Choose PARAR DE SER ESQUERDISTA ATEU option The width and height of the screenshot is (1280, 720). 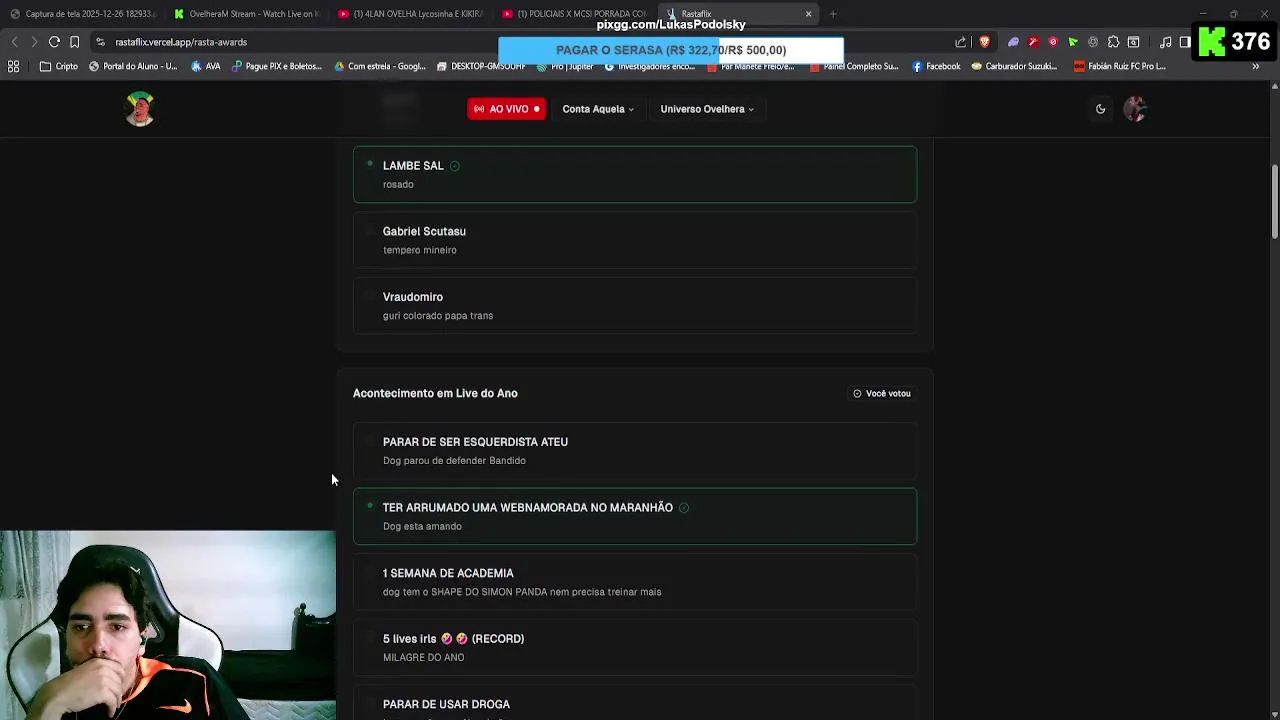(x=635, y=450)
